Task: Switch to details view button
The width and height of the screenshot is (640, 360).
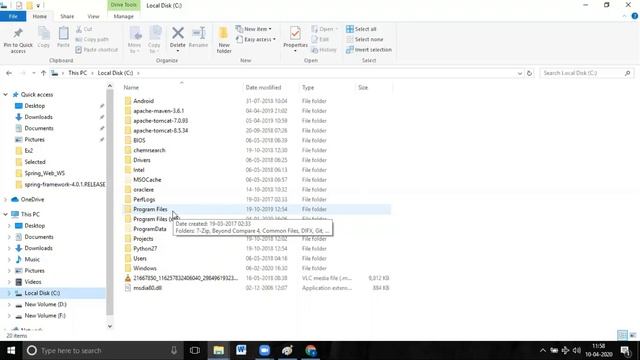Action: tap(622, 335)
